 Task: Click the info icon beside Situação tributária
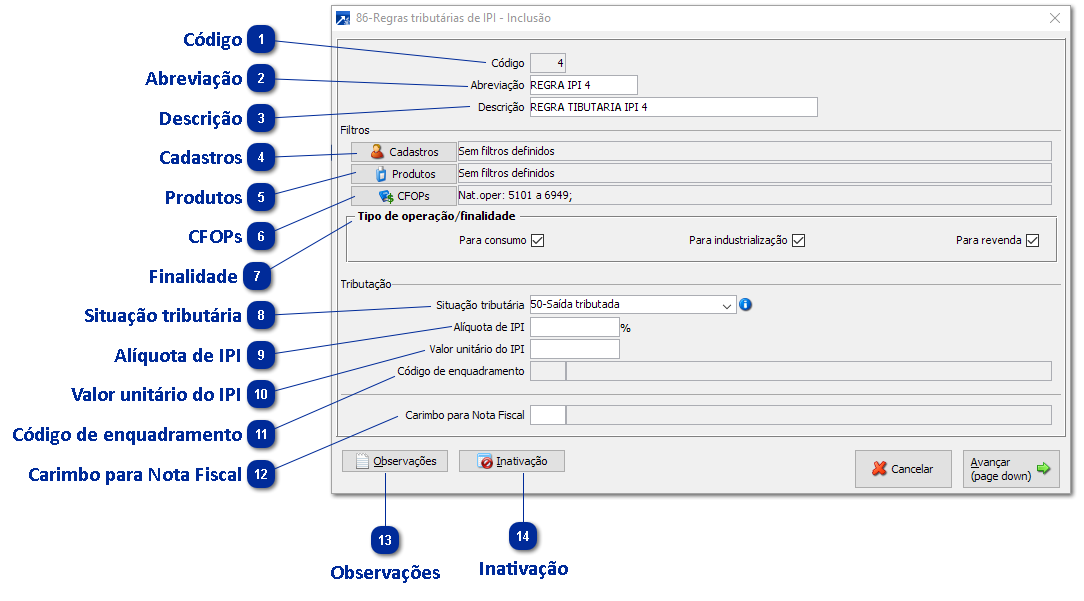pyautogui.click(x=745, y=304)
